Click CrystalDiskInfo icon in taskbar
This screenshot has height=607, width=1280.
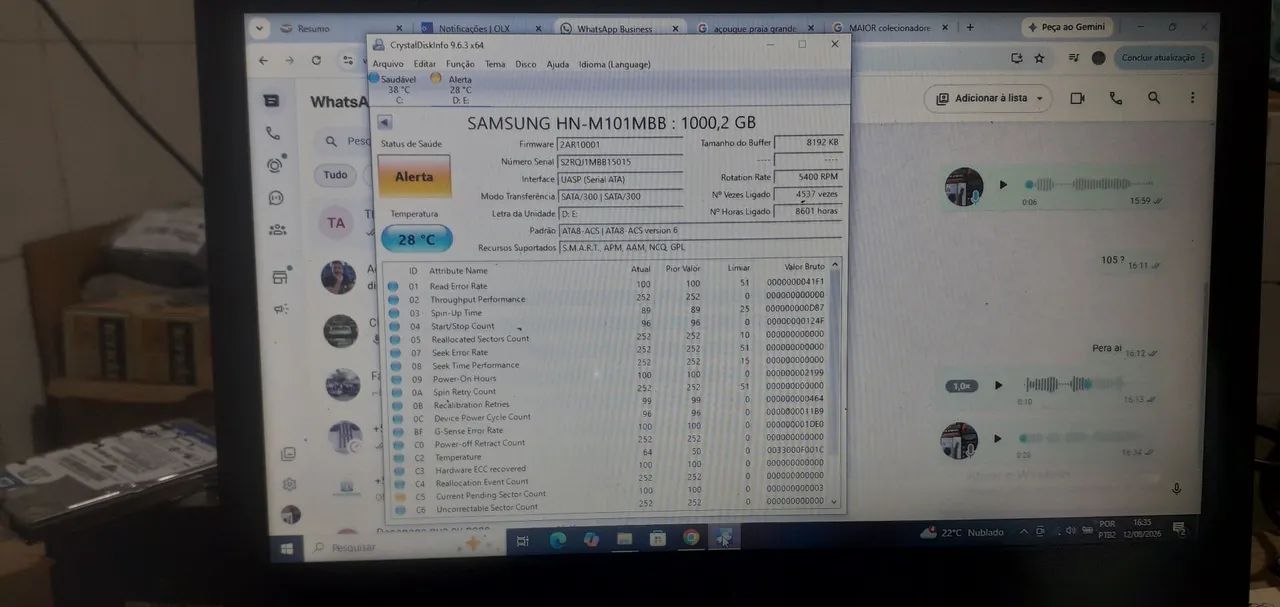point(723,537)
